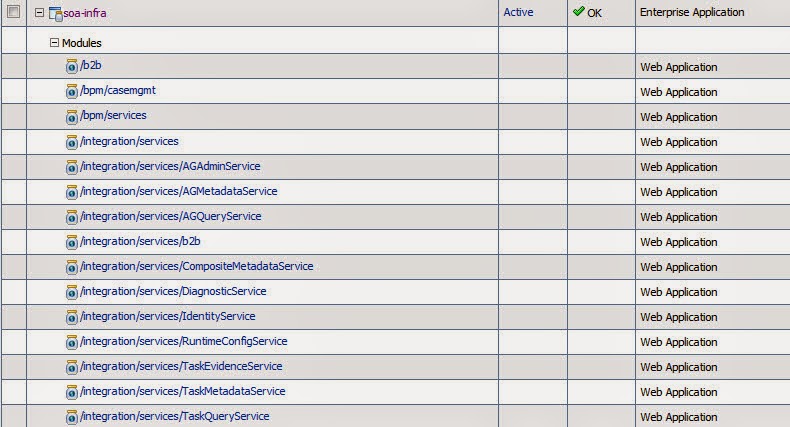Collapse the soa-infra tree node
This screenshot has width=790, height=427.
(39, 13)
